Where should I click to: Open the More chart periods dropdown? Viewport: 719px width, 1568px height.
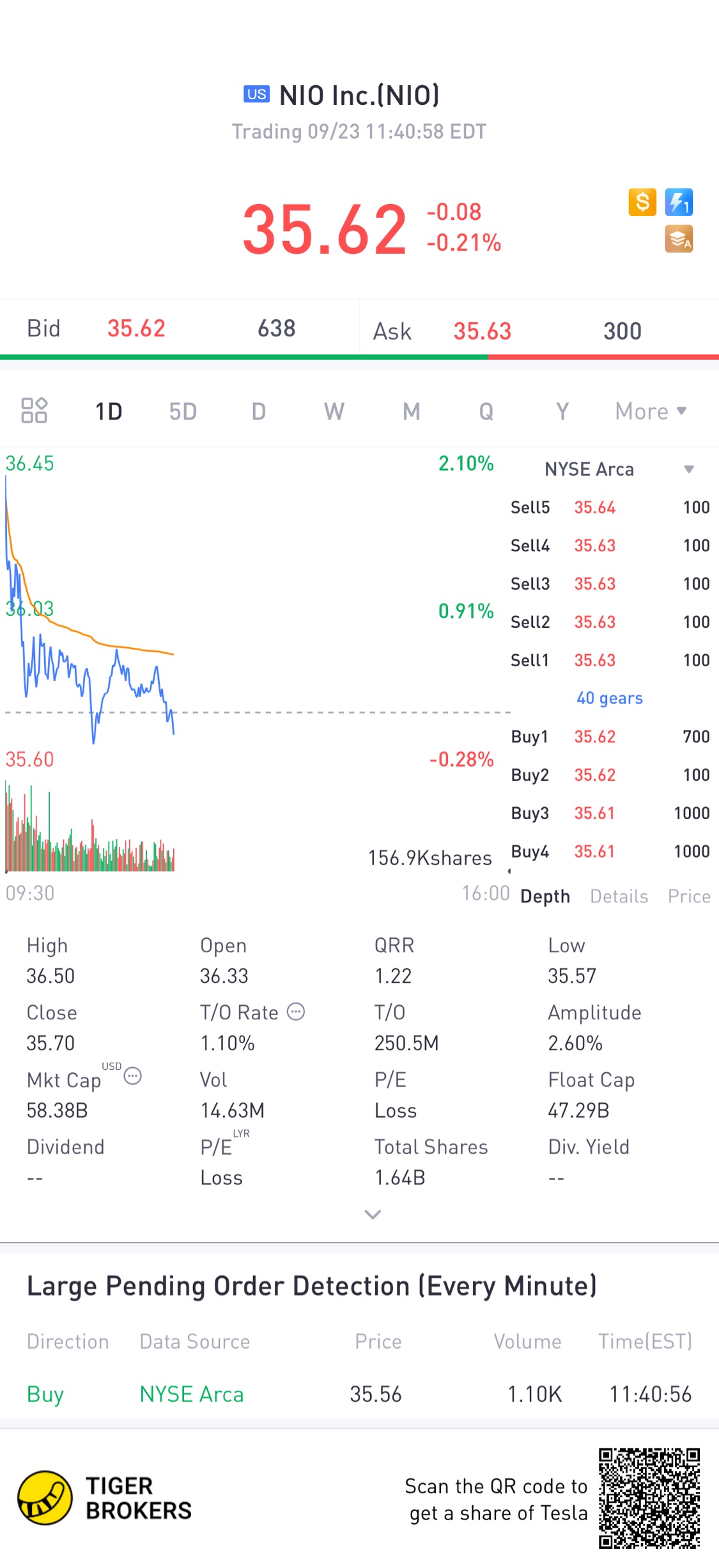point(650,411)
